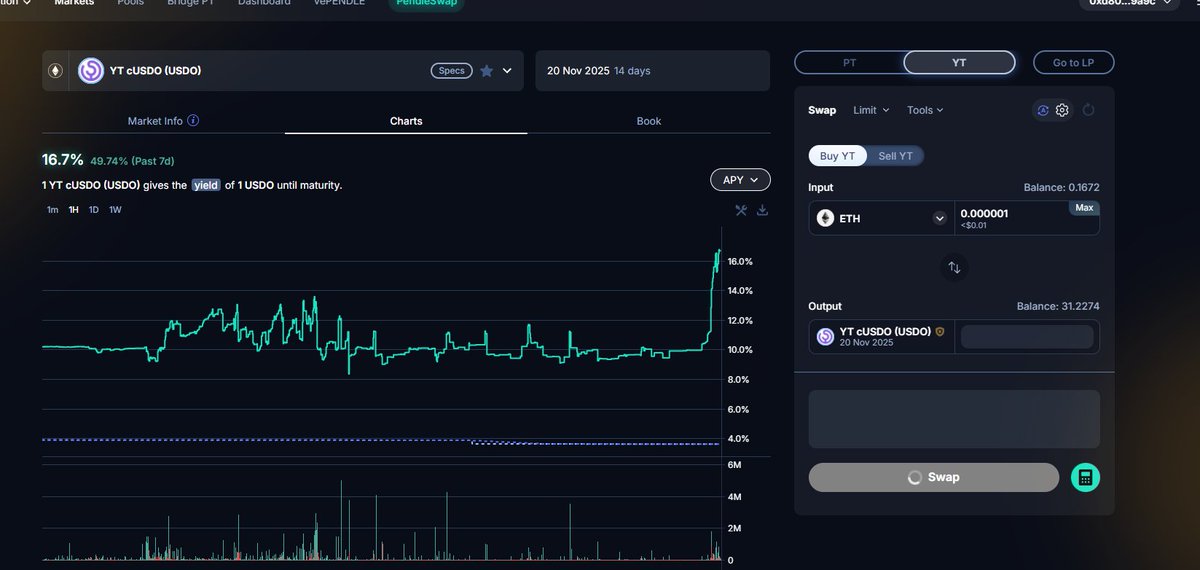Image resolution: width=1200 pixels, height=570 pixels.
Task: Click the 49.74% (Past 7d) change
Action: coord(133,161)
